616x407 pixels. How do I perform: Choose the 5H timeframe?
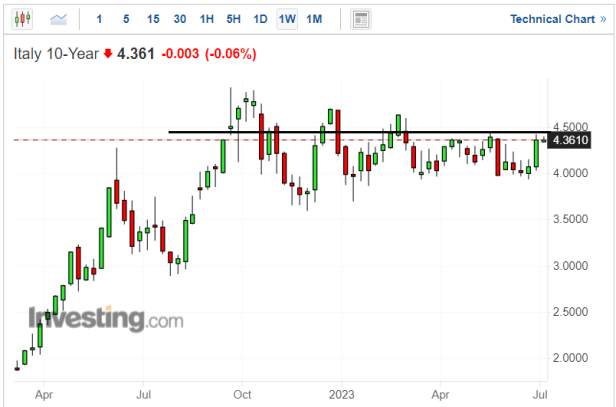pyautogui.click(x=233, y=19)
